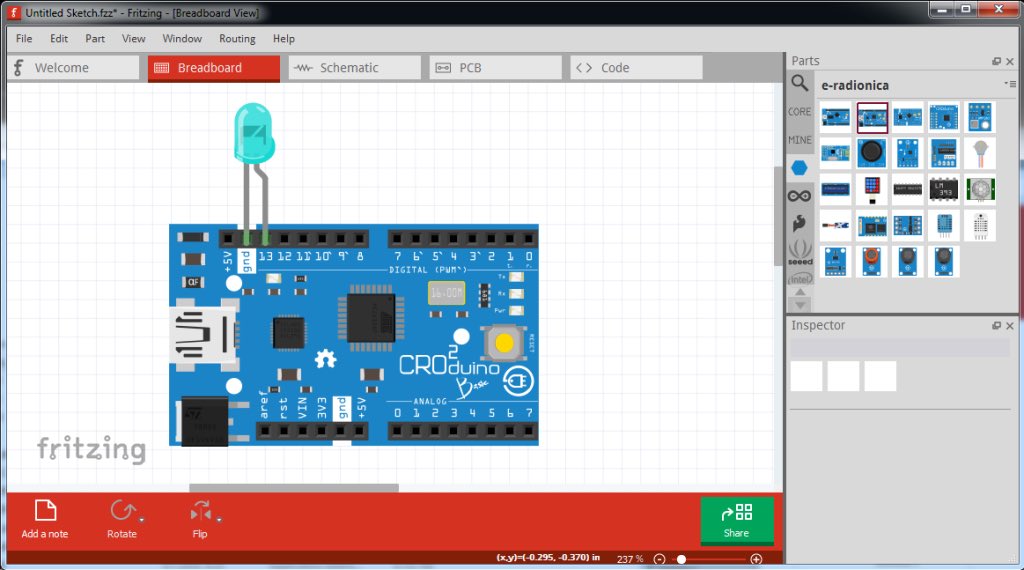This screenshot has width=1024, height=570.
Task: Select the CROduino board on canvas
Action: click(x=354, y=335)
